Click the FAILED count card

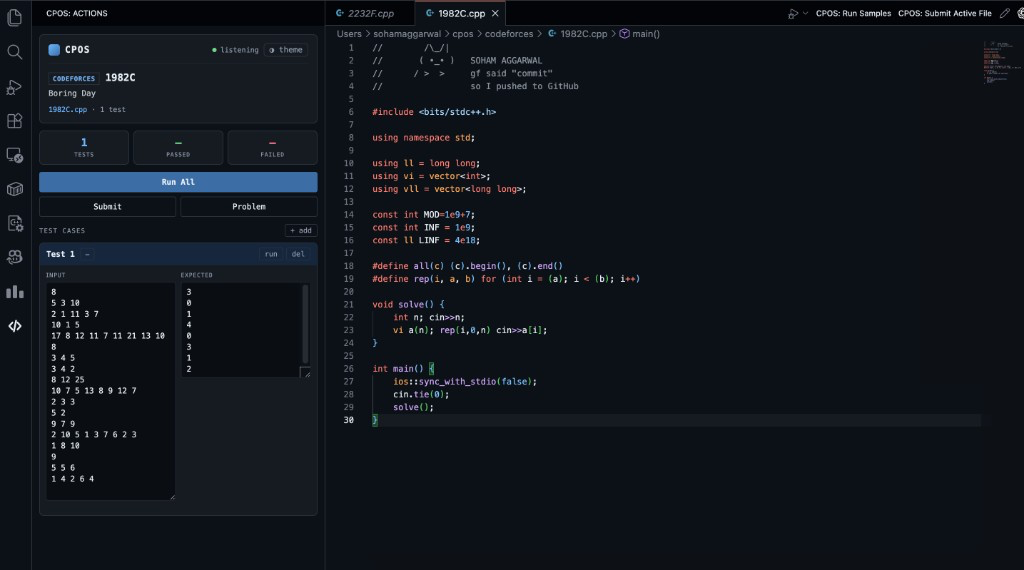272,148
